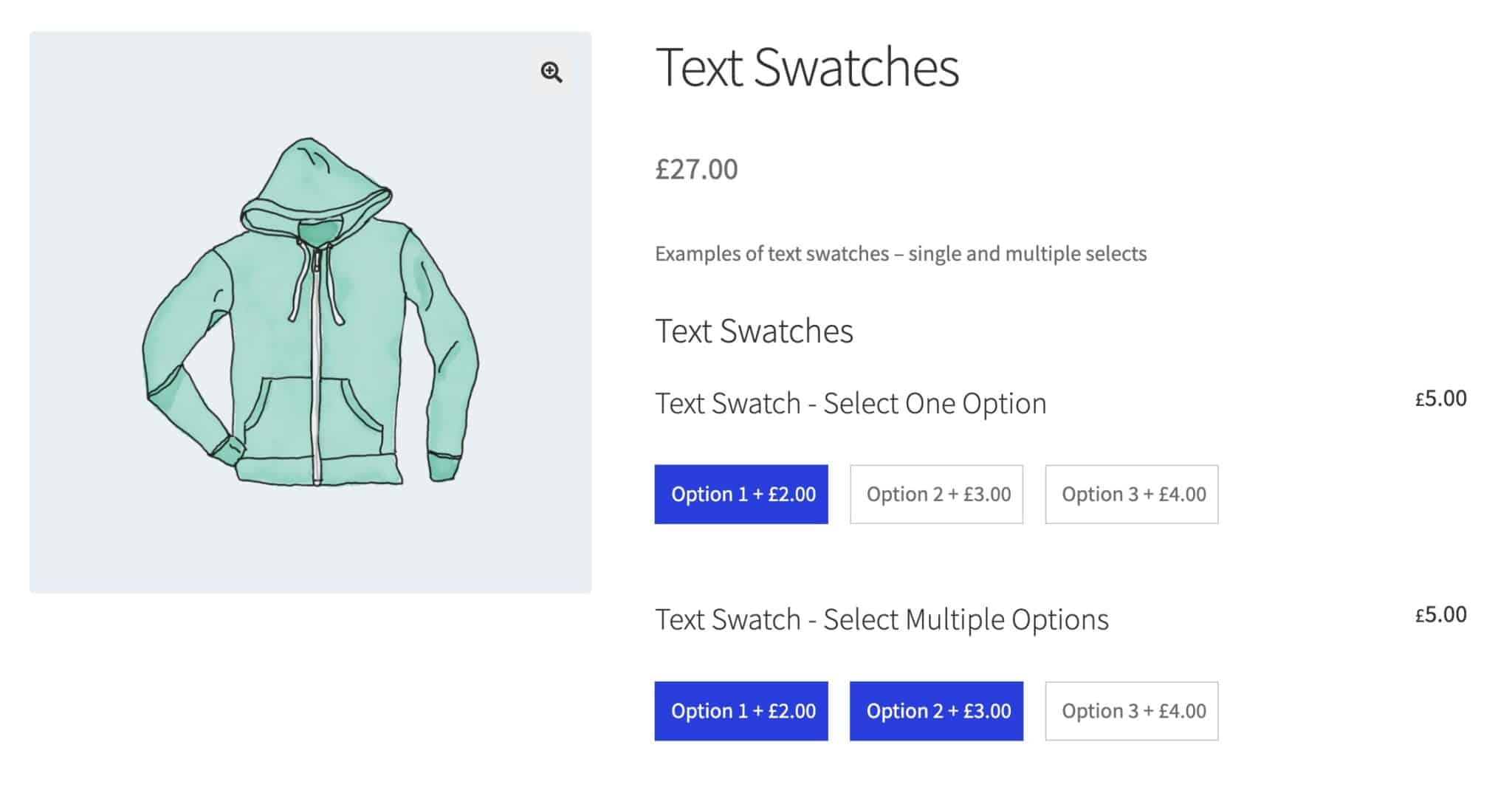The image size is (1512, 801).
Task: Open the enlarged view of the hoodie image
Action: pyautogui.click(x=551, y=72)
